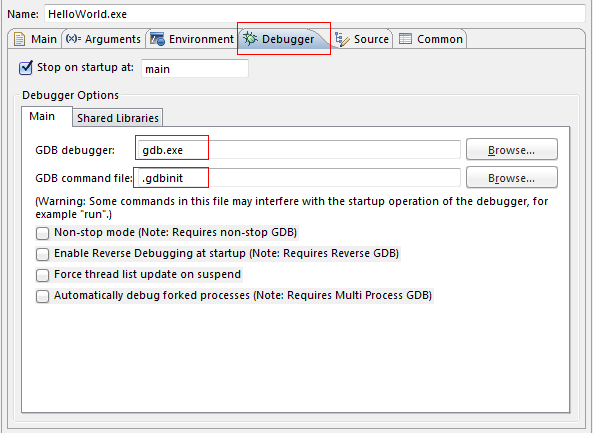Screen dimensions: 593x433
Task: Click the Source tab pencil icon
Action: 342,39
